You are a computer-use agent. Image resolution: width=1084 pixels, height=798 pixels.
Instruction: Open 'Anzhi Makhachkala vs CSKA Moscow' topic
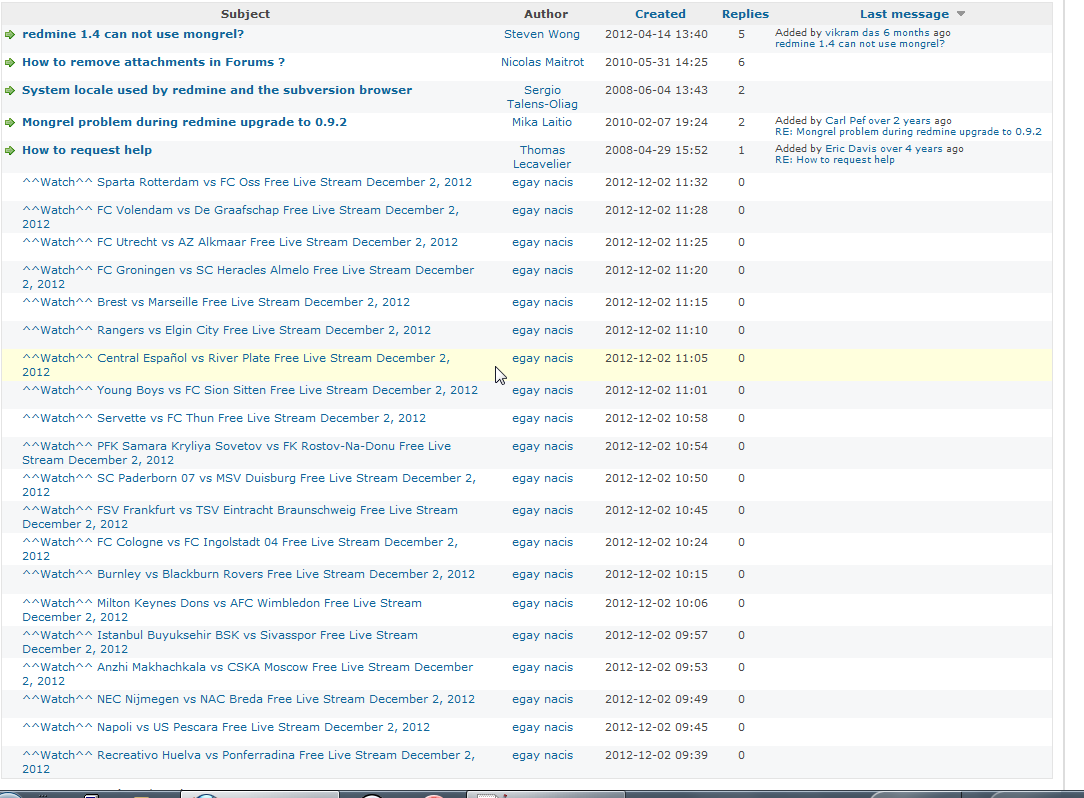coord(247,674)
